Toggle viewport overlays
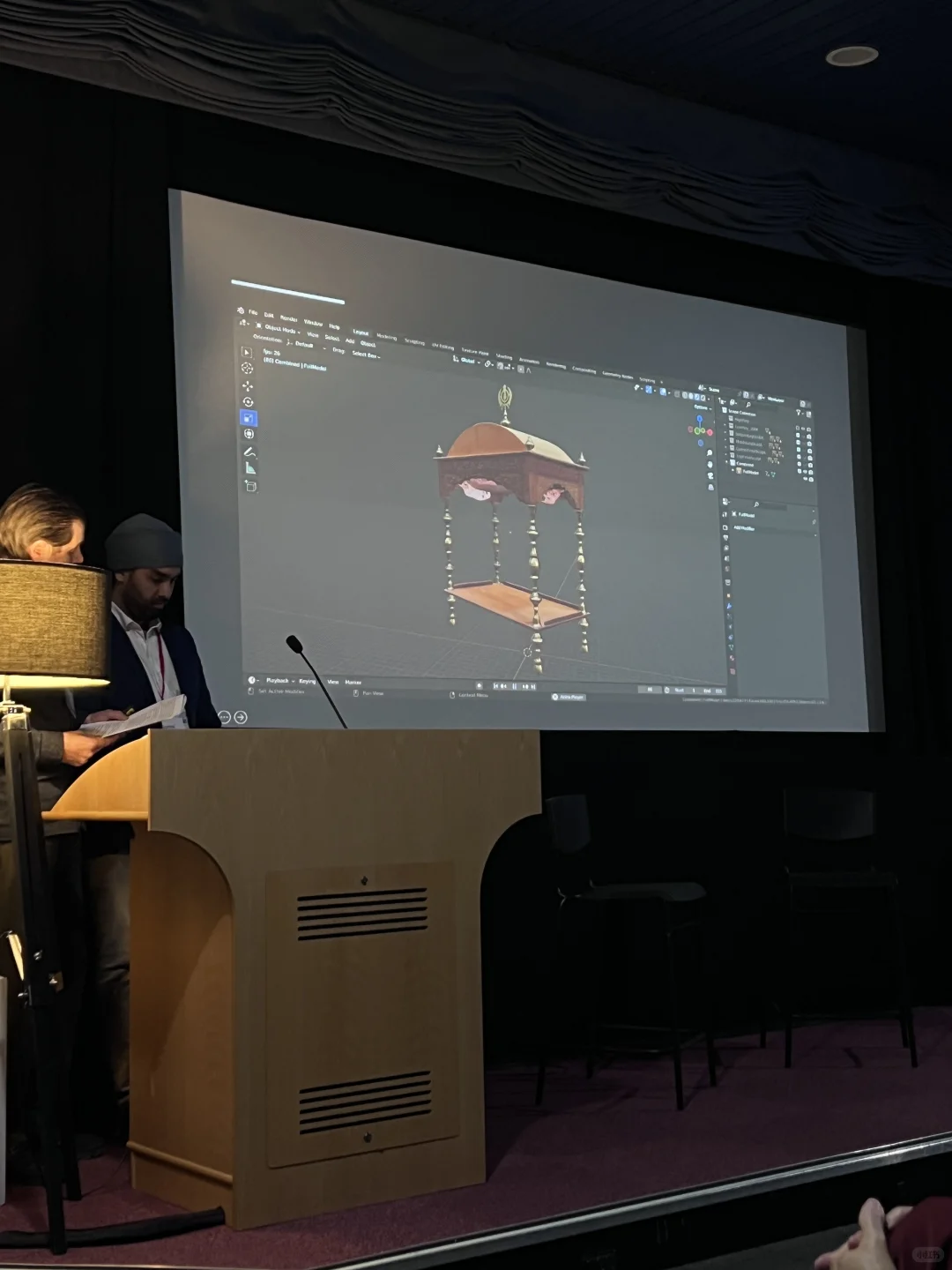This screenshot has height=1270, width=952. pos(663,392)
